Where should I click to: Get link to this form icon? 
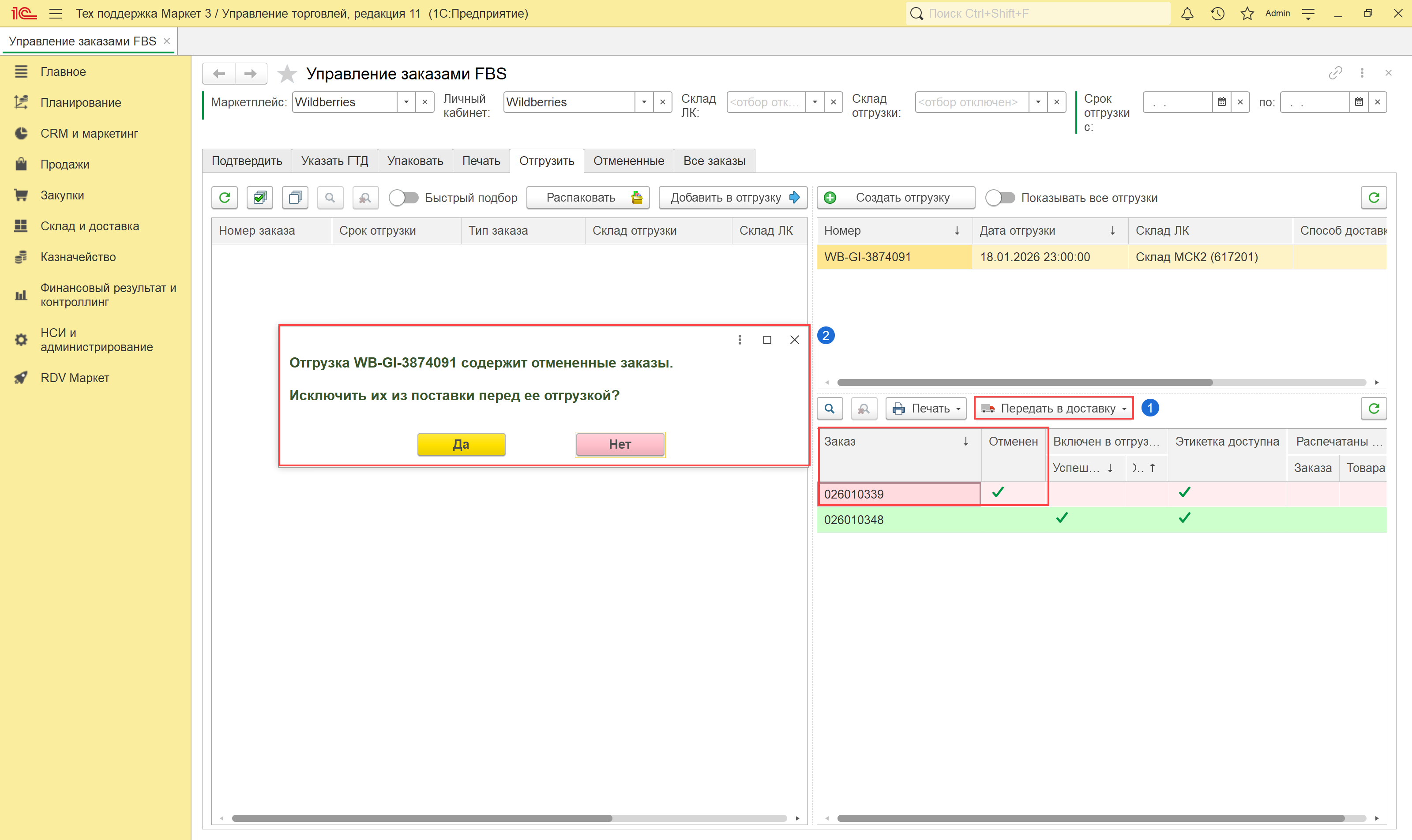coord(1335,73)
